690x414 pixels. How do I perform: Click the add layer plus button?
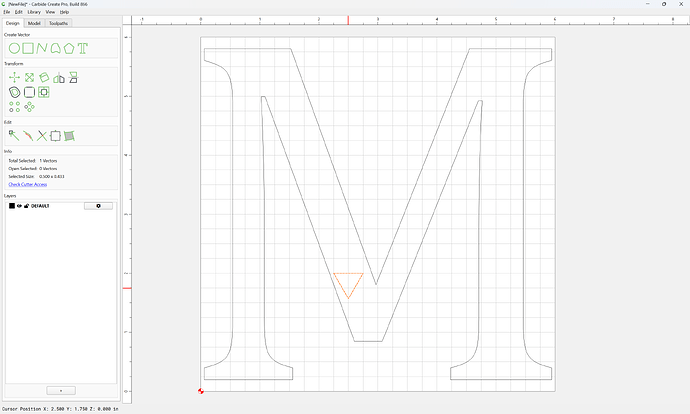click(x=61, y=391)
